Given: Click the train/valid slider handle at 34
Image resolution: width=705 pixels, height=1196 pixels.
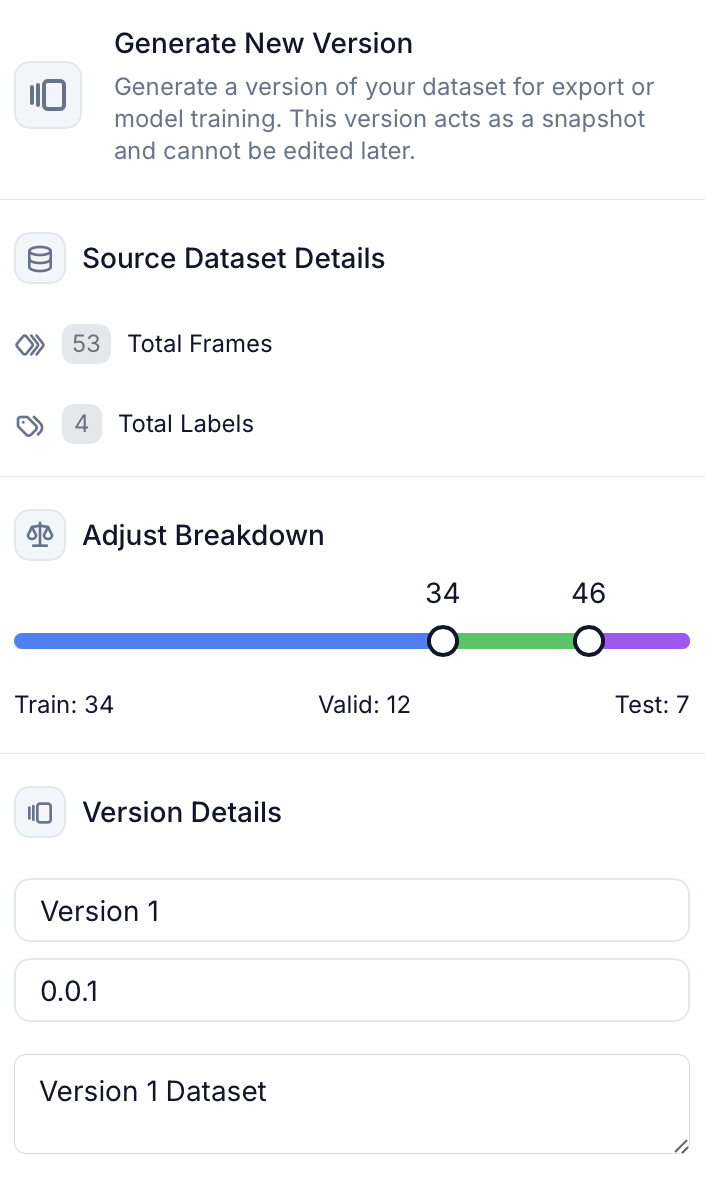Looking at the screenshot, I should tap(442, 641).
